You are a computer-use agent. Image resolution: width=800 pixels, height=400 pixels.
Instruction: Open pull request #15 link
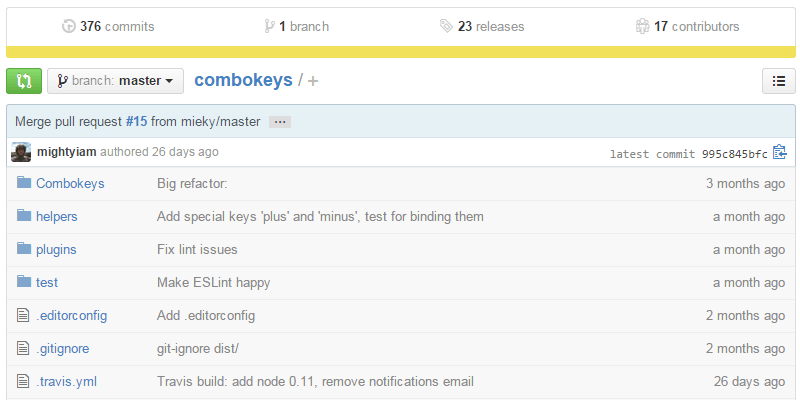point(136,122)
